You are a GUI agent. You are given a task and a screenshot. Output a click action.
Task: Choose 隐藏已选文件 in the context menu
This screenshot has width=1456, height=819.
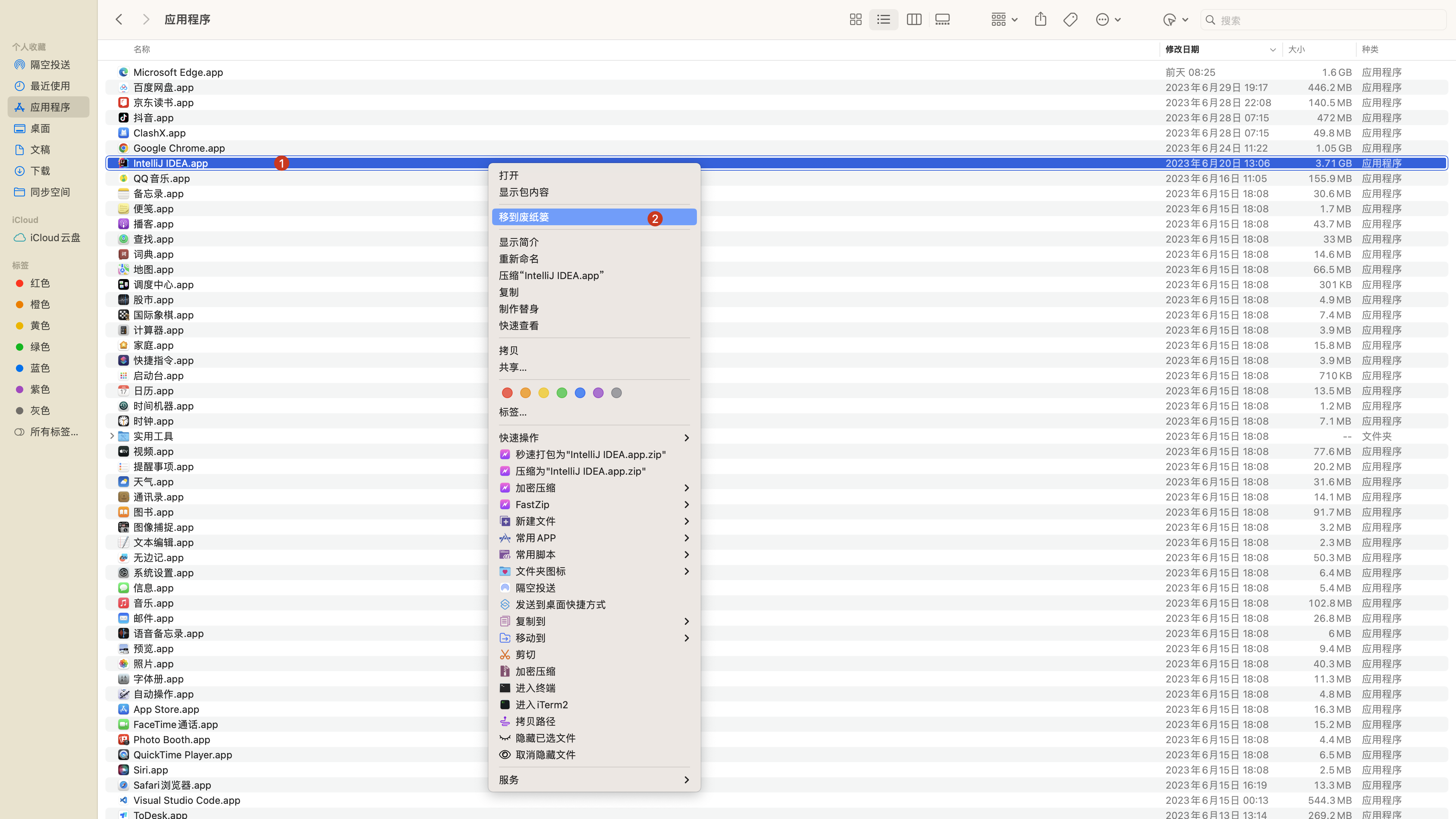pyautogui.click(x=594, y=738)
